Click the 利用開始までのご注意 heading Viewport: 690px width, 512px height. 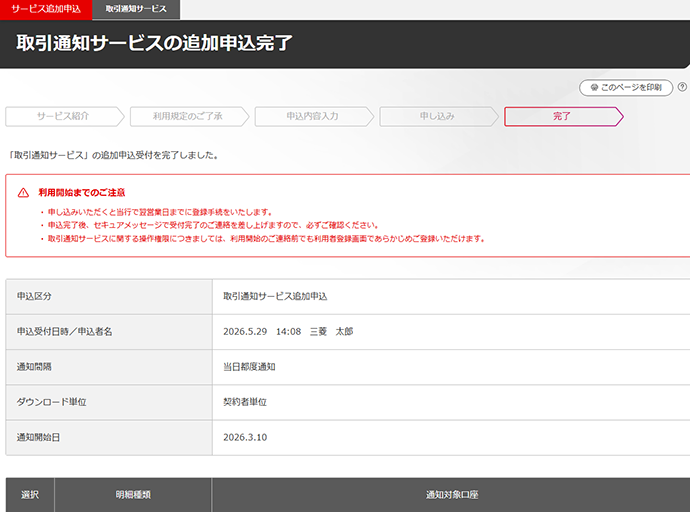point(82,192)
